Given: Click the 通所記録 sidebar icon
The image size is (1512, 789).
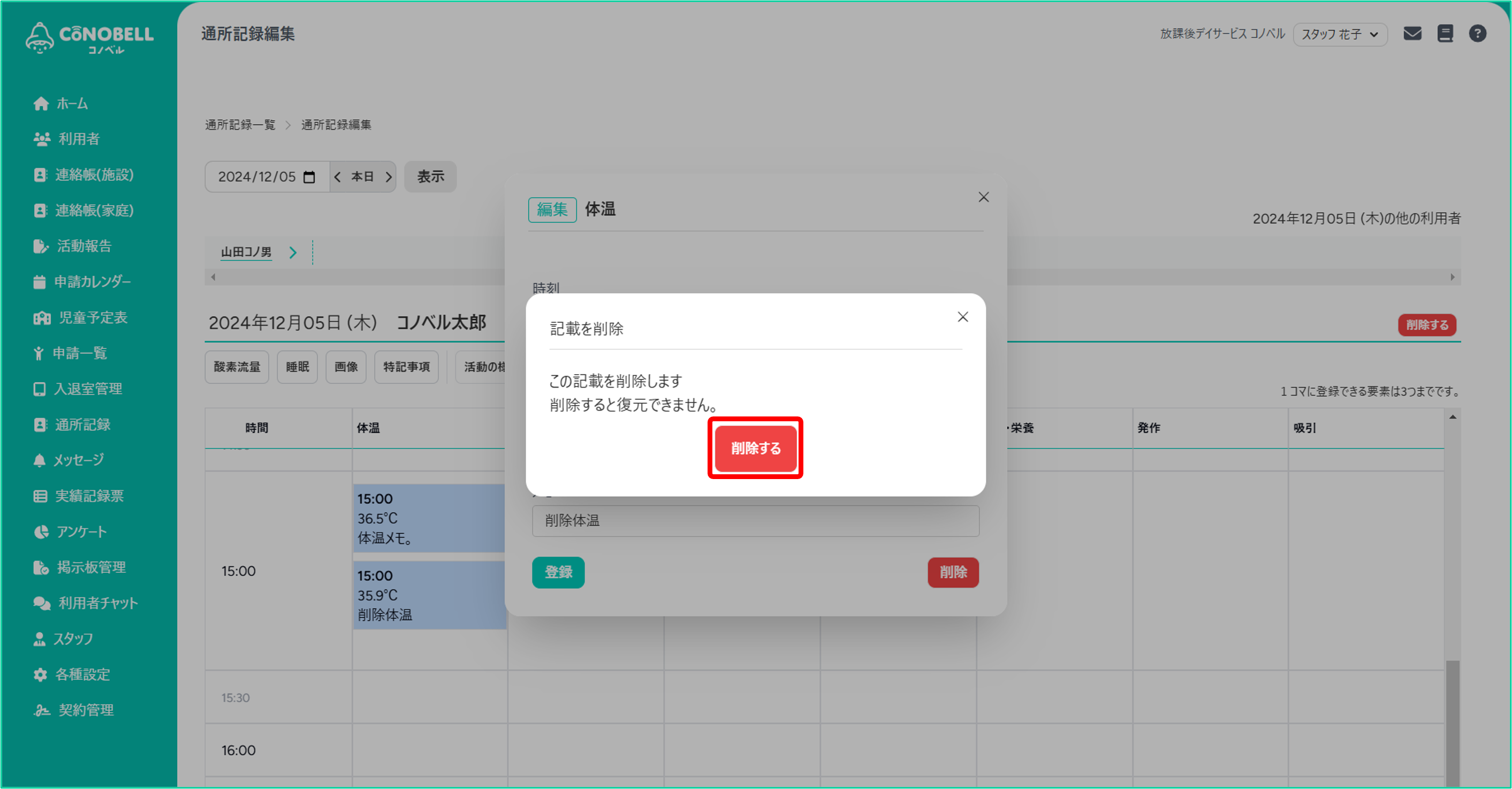Looking at the screenshot, I should 40,424.
